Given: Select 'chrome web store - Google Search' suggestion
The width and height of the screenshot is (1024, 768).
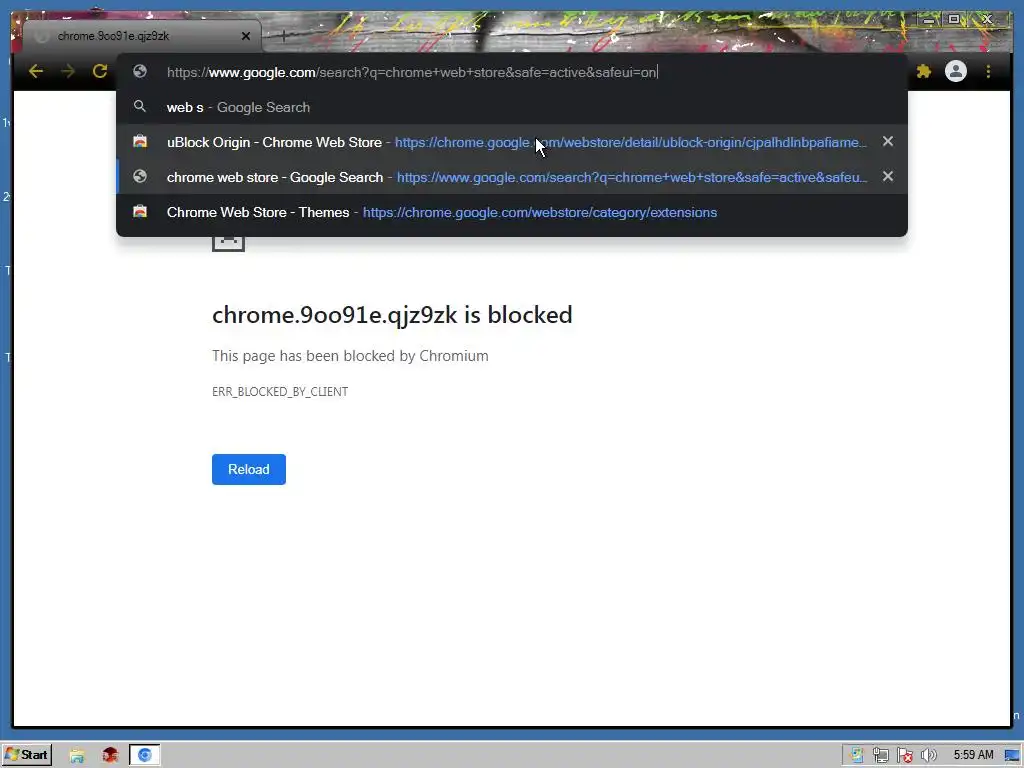Looking at the screenshot, I should tap(512, 177).
